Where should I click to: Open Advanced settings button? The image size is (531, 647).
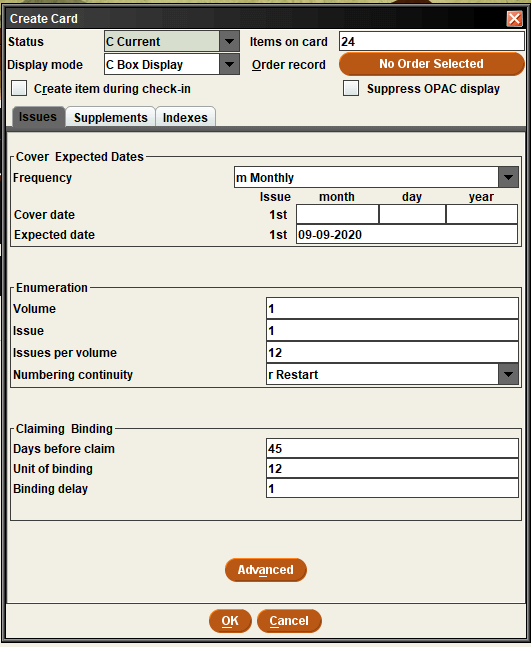coord(266,570)
